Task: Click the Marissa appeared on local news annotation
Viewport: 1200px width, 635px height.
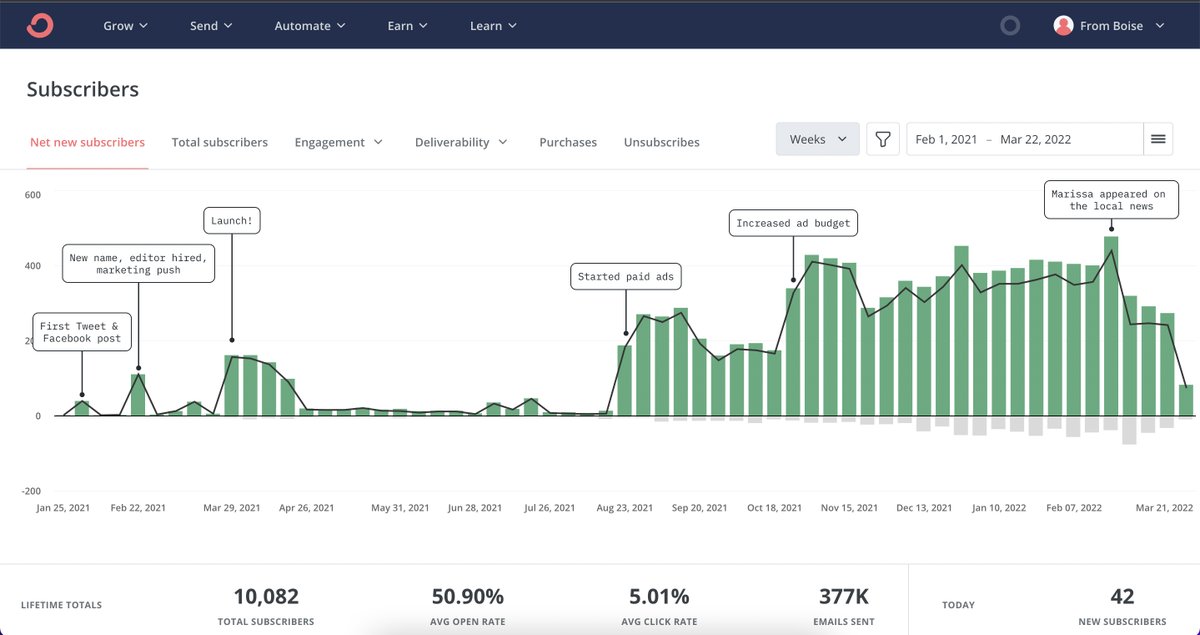Action: click(x=1111, y=200)
